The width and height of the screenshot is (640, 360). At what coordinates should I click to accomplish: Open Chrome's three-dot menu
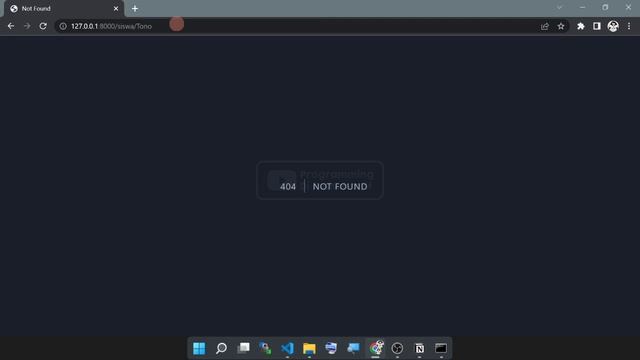(629, 26)
